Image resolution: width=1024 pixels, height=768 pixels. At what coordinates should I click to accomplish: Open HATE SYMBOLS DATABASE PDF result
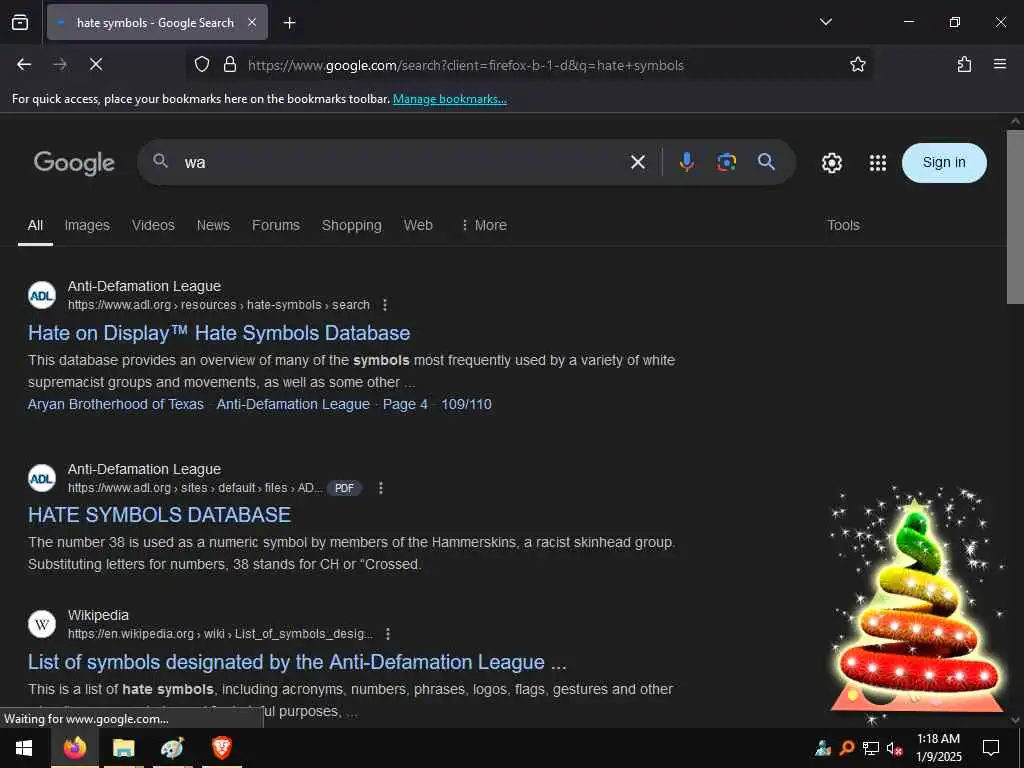tap(159, 515)
